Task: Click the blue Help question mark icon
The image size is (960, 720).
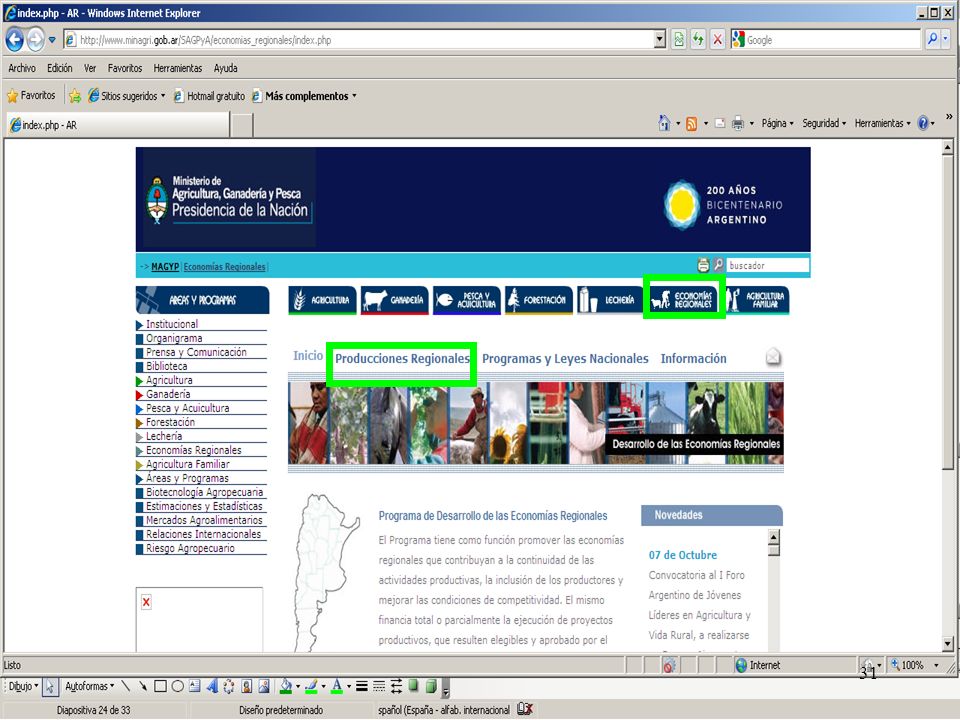Action: pos(923,123)
